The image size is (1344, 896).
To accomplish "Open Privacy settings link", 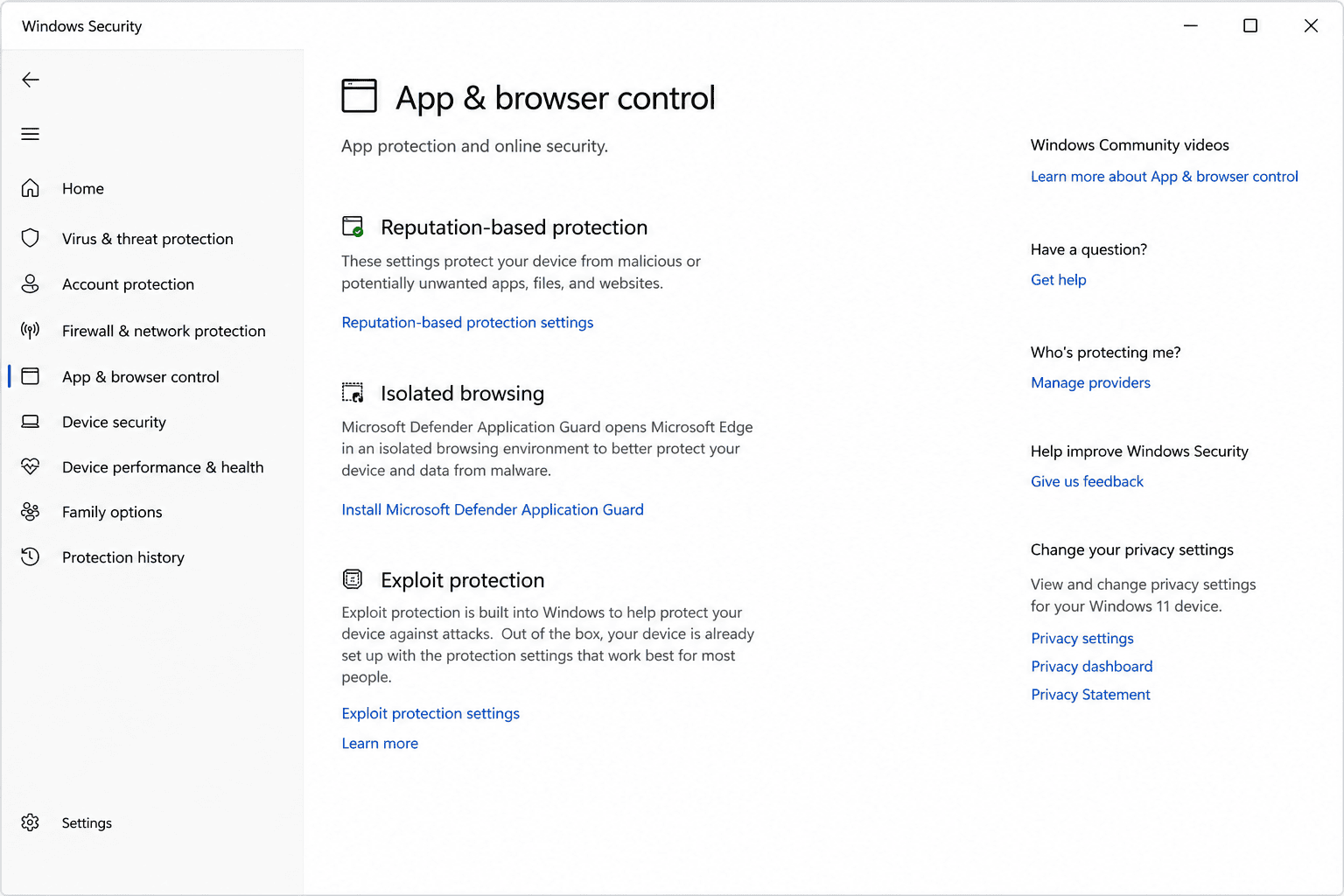I will click(x=1082, y=639).
